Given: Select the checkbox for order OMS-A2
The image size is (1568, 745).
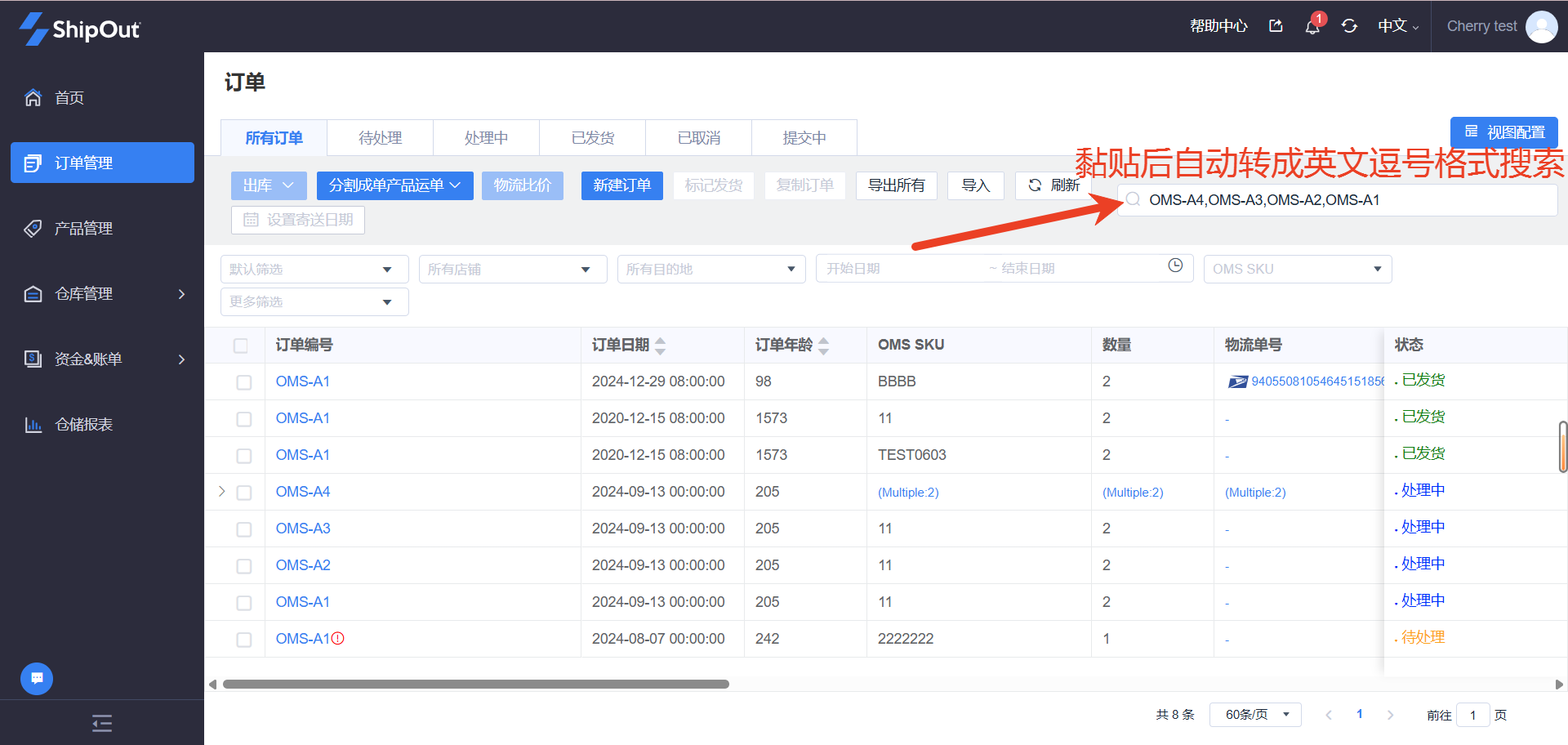Looking at the screenshot, I should tap(244, 566).
